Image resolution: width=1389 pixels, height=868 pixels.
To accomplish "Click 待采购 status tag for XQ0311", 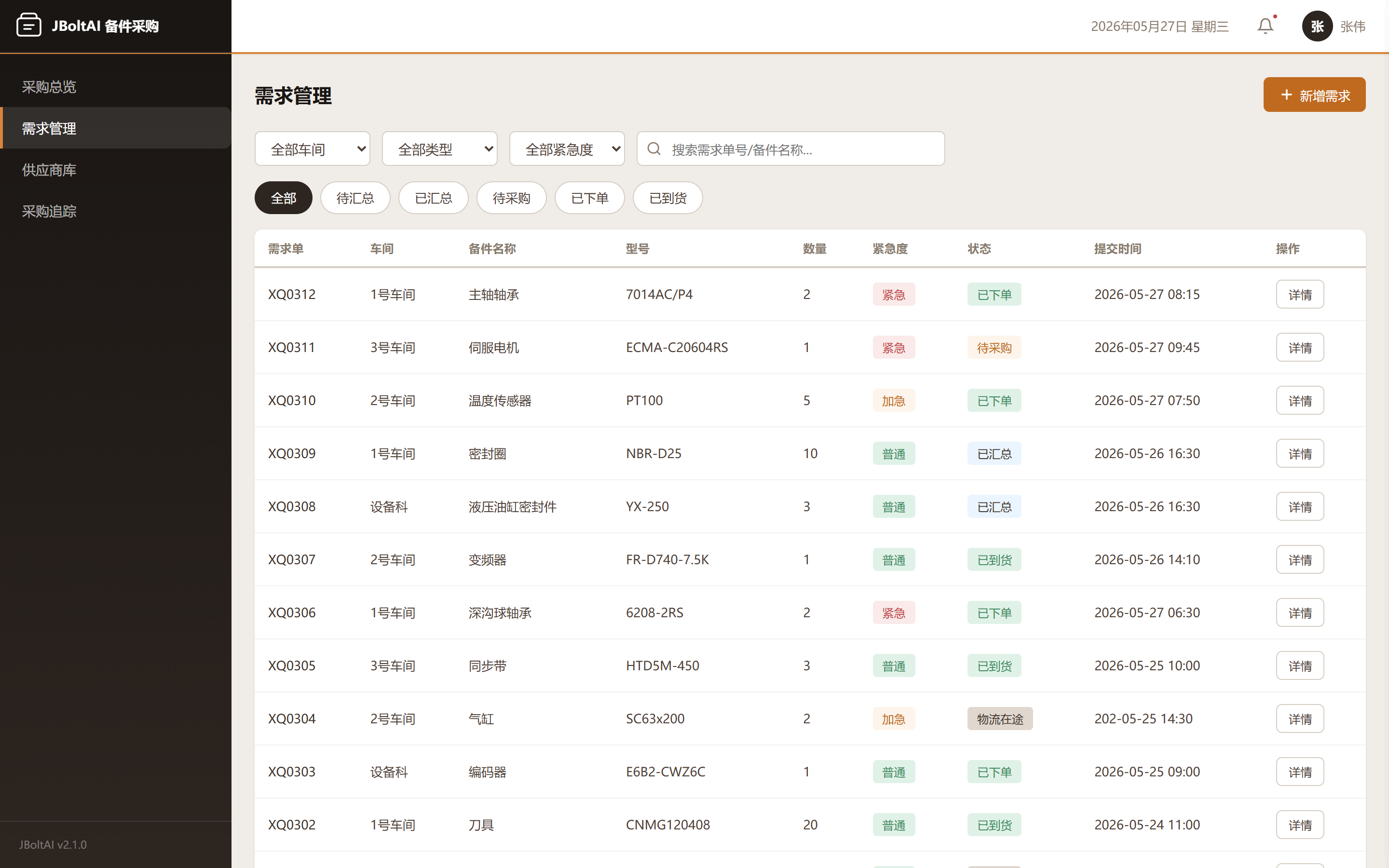I will pos(994,347).
